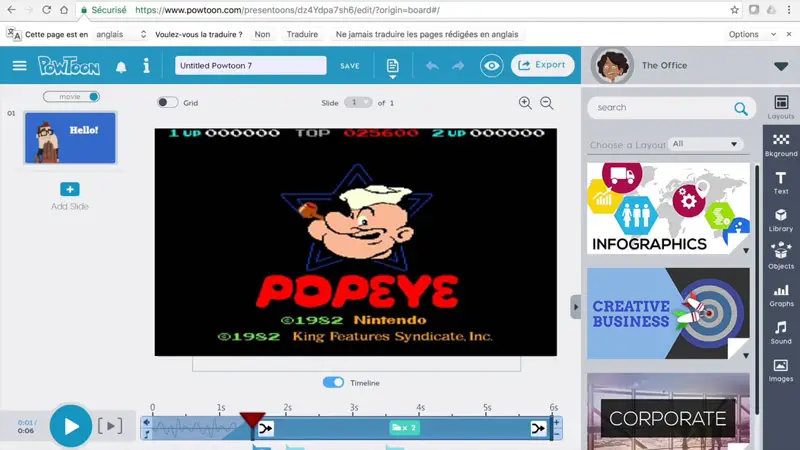Click the timeline speaker volume icon

(x=147, y=422)
